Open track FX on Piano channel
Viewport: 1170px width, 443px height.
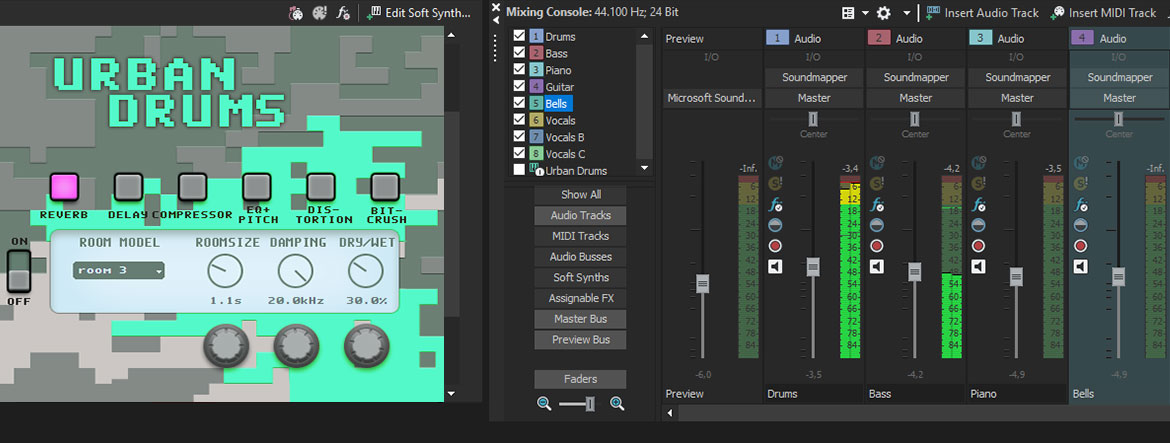[979, 204]
